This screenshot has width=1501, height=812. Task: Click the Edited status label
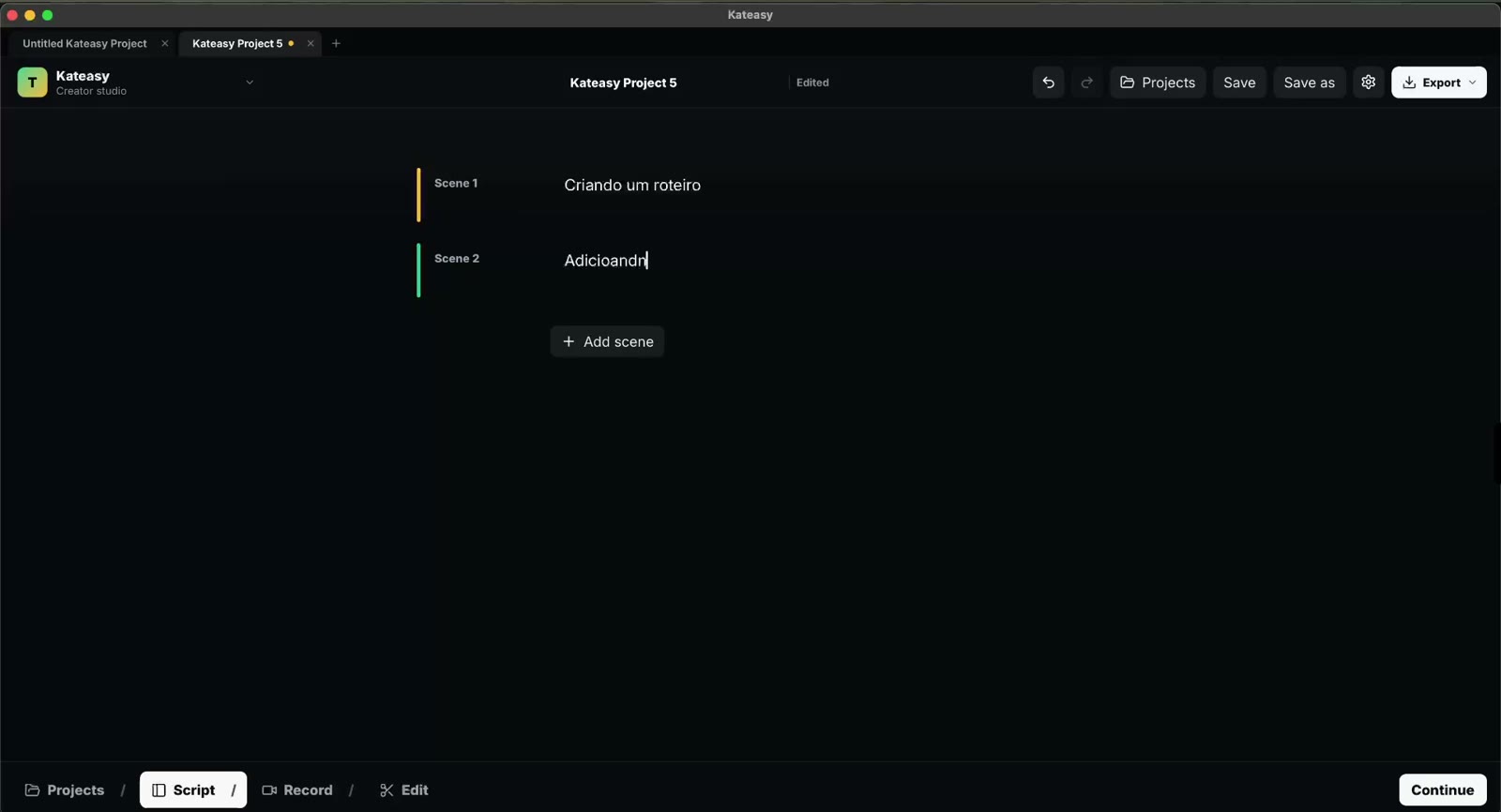812,83
